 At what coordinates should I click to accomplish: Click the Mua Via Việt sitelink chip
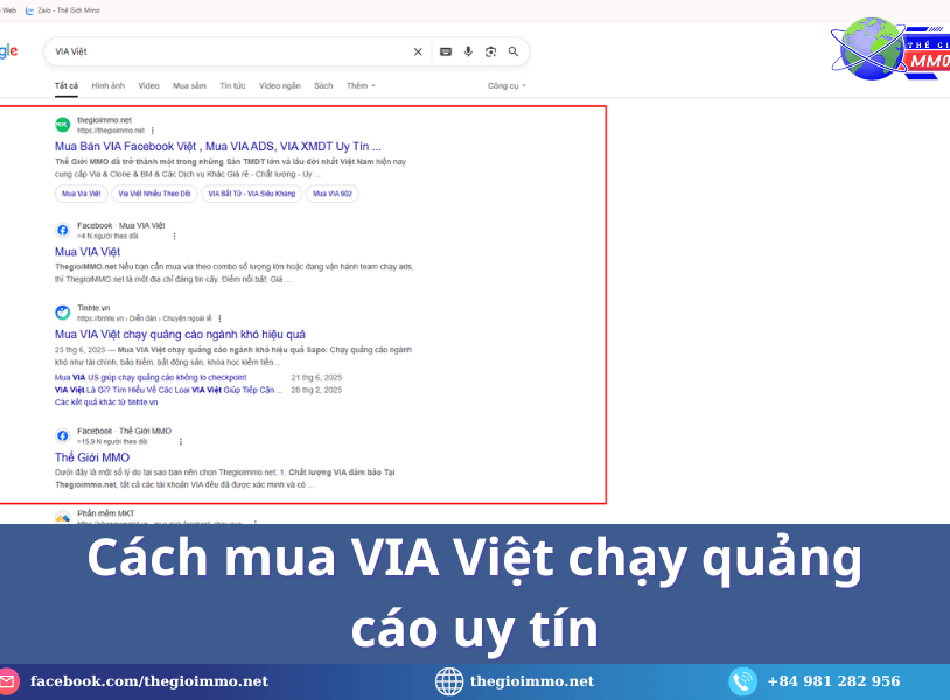click(81, 193)
